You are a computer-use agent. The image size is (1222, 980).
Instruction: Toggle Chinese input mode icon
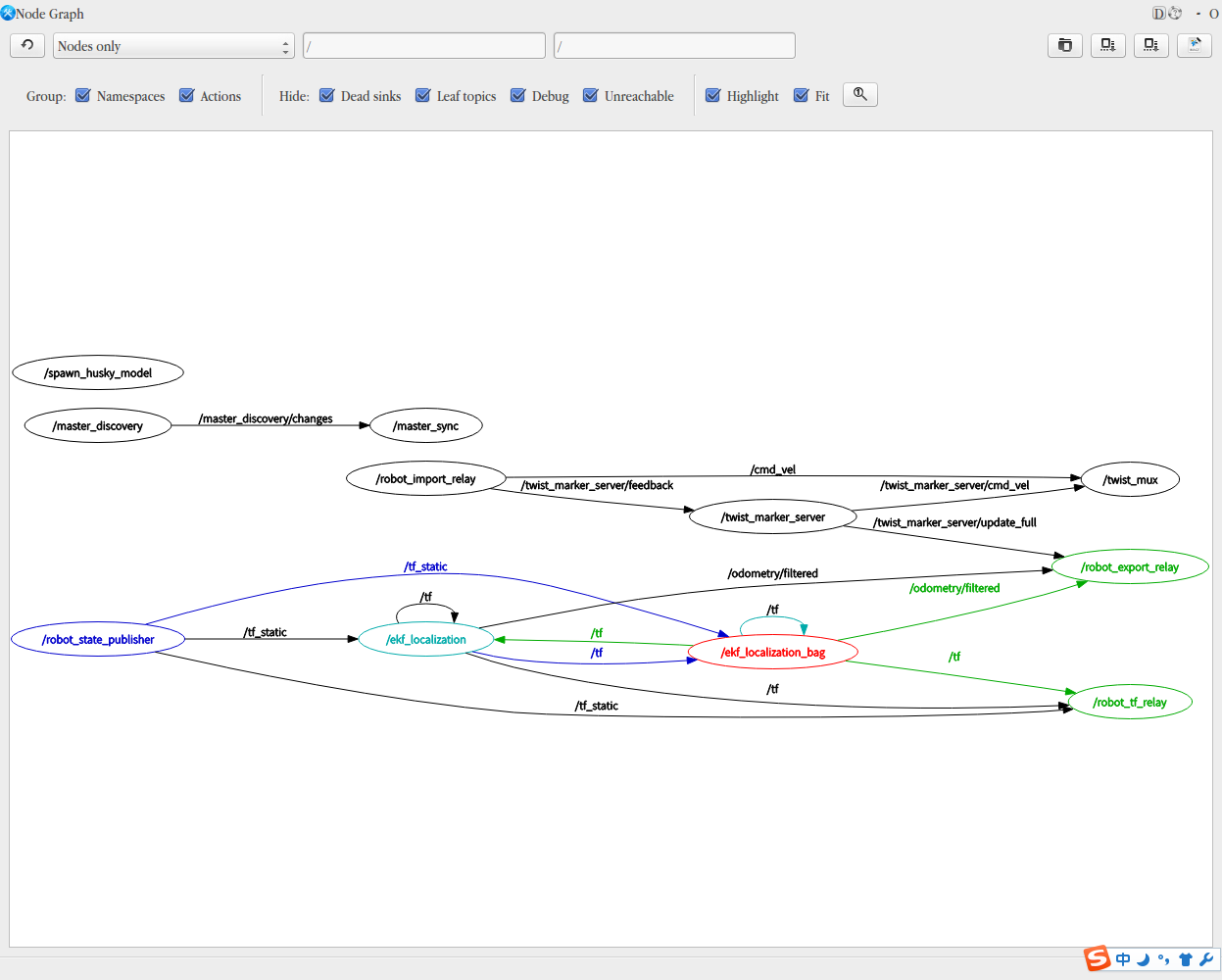click(1123, 959)
